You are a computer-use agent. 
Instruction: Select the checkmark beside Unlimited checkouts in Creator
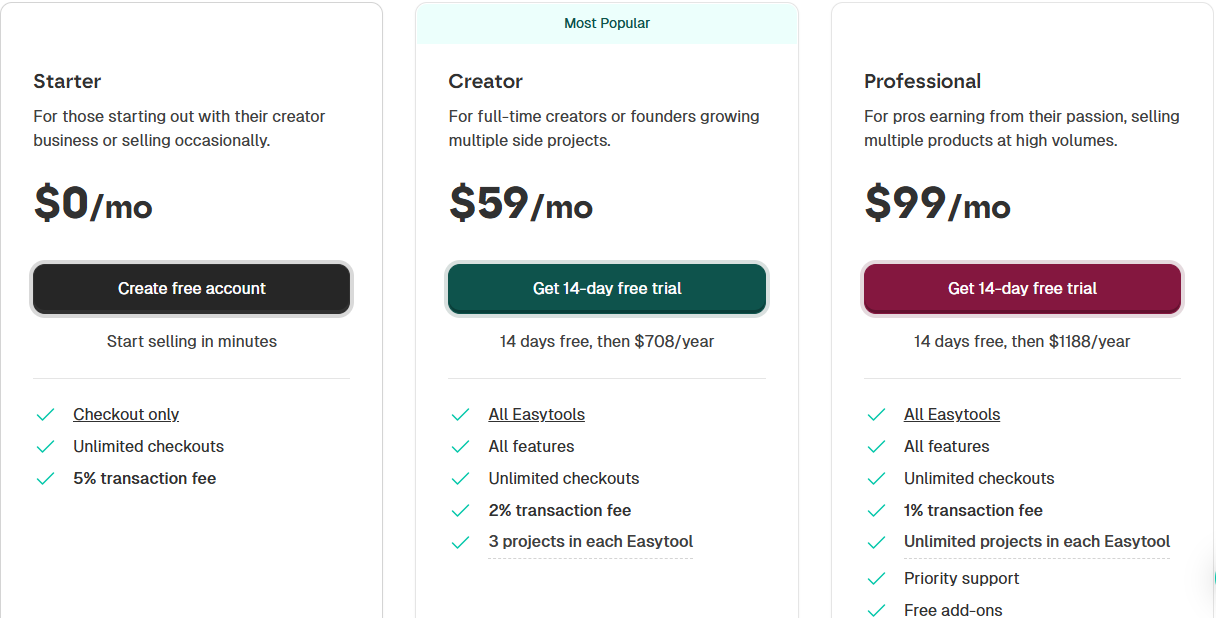point(460,478)
